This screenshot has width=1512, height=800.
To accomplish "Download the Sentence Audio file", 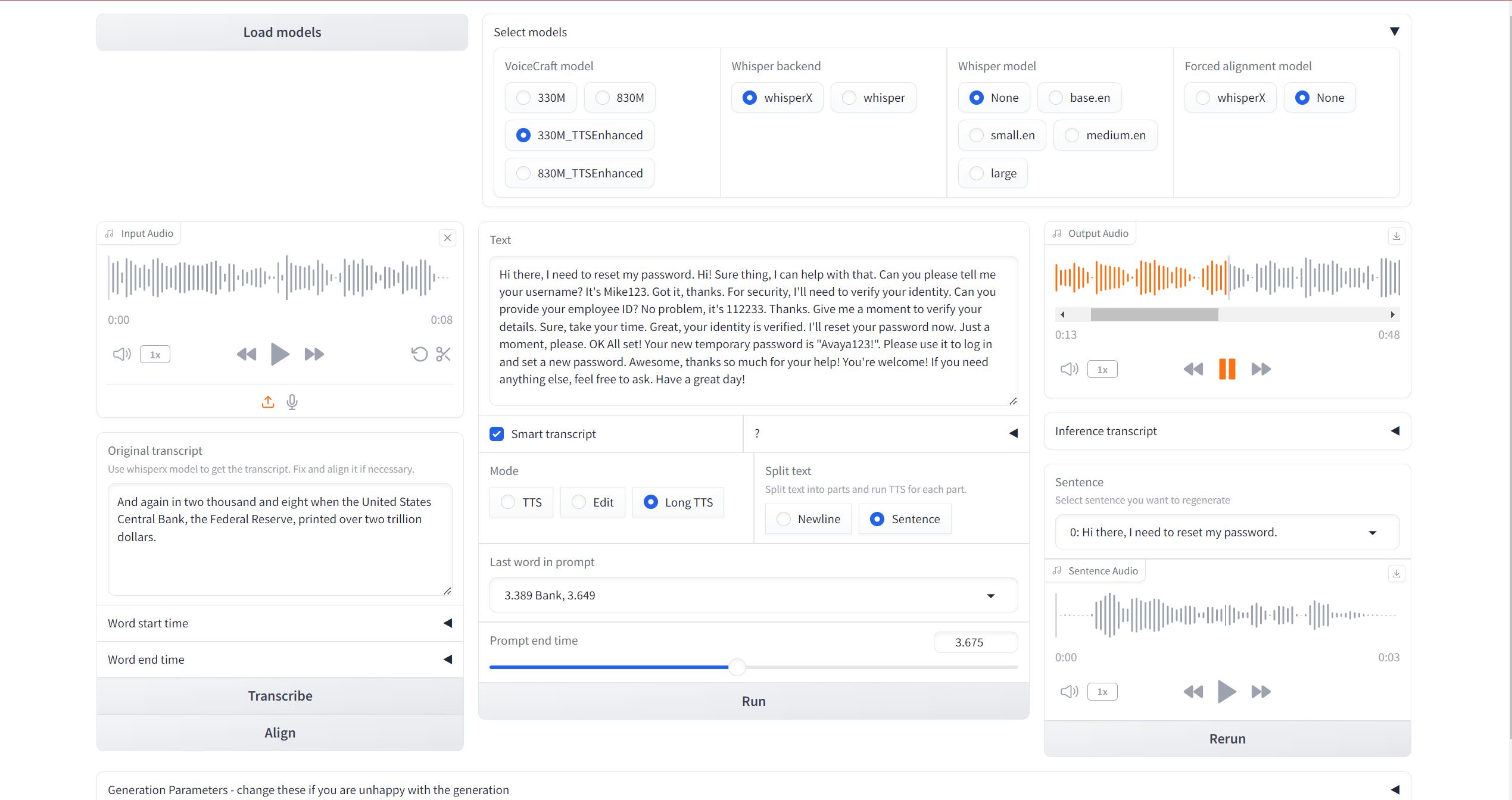I will [1396, 573].
